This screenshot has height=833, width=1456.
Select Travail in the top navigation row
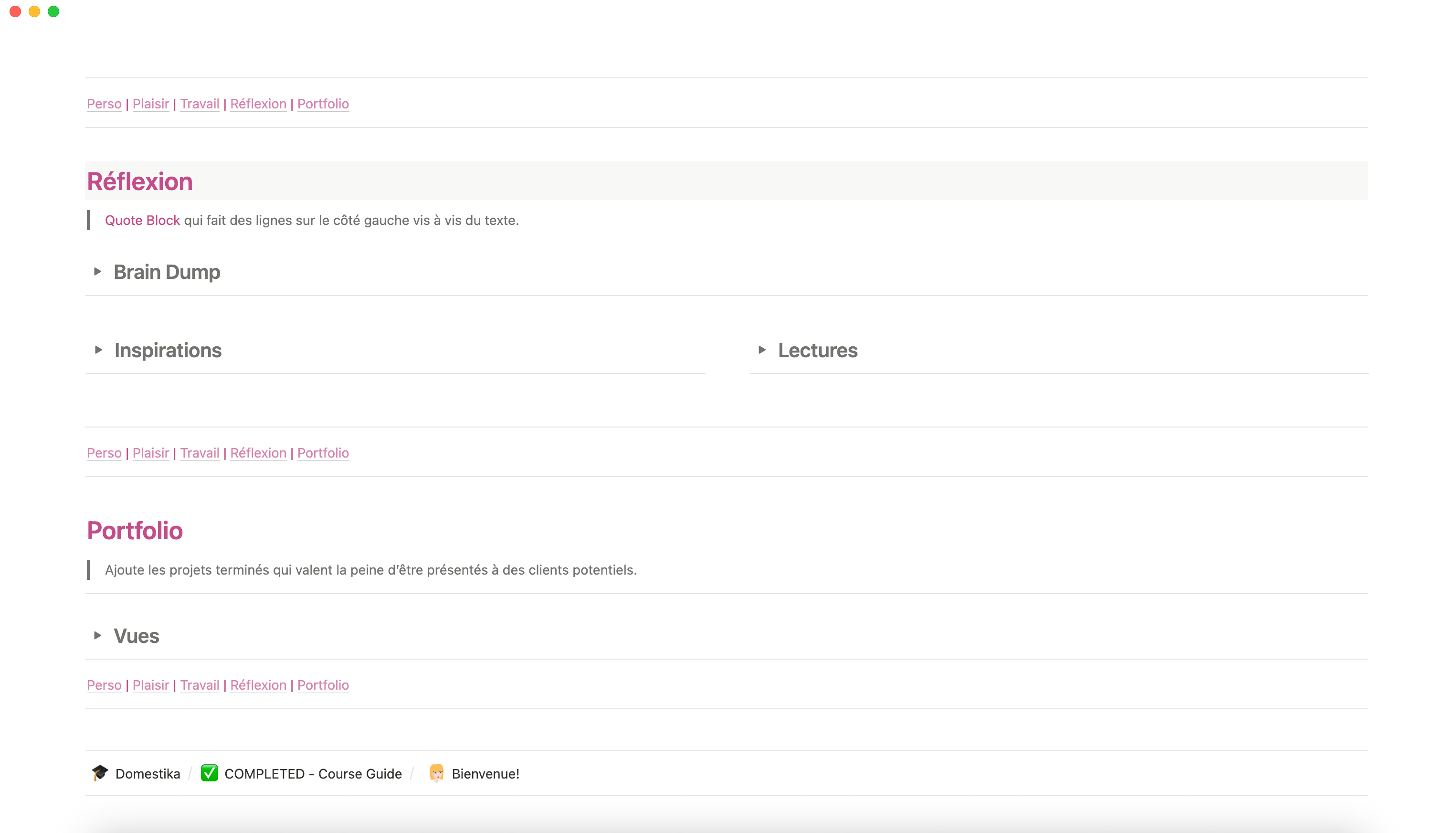[200, 104]
